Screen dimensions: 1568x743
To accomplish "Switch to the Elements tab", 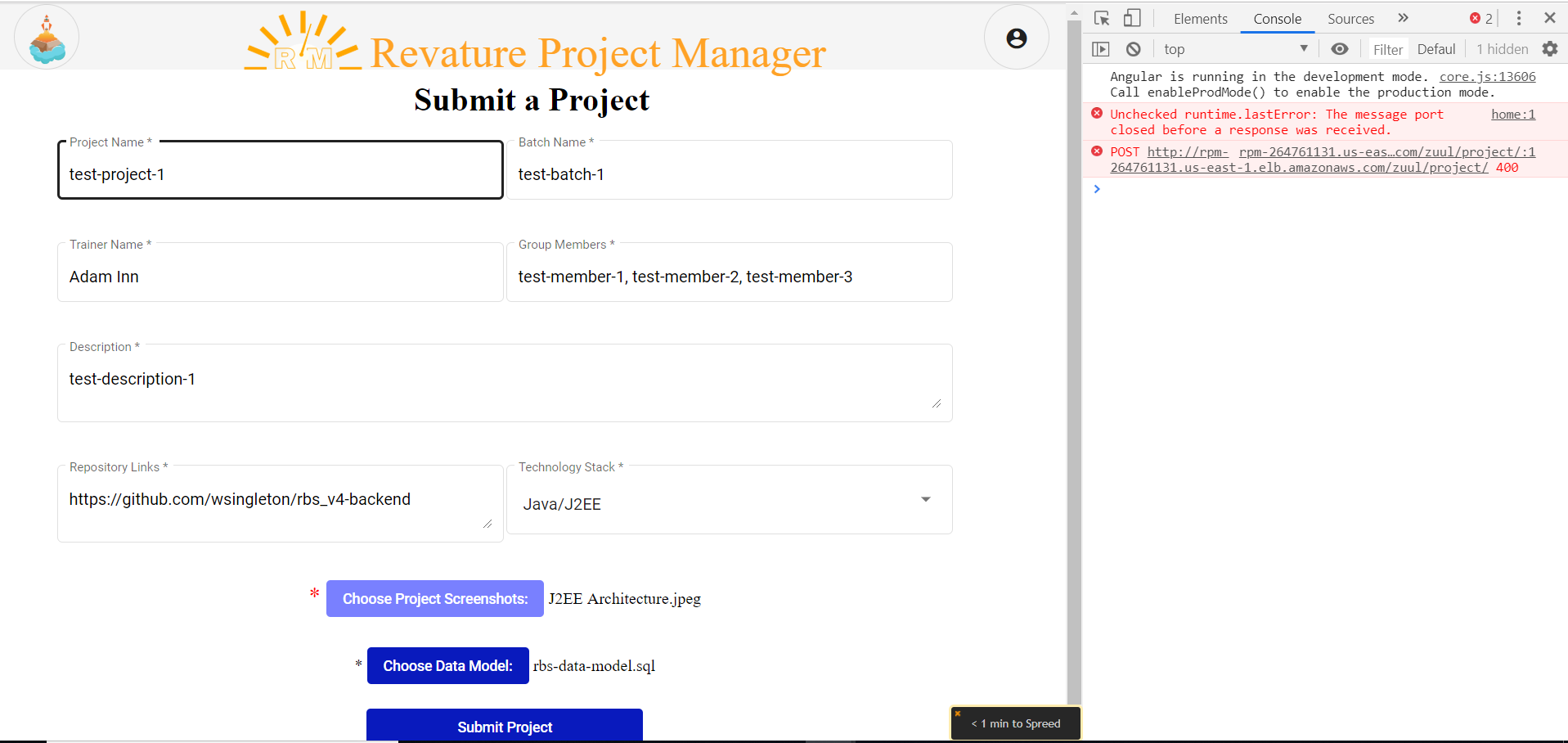I will click(x=1200, y=18).
